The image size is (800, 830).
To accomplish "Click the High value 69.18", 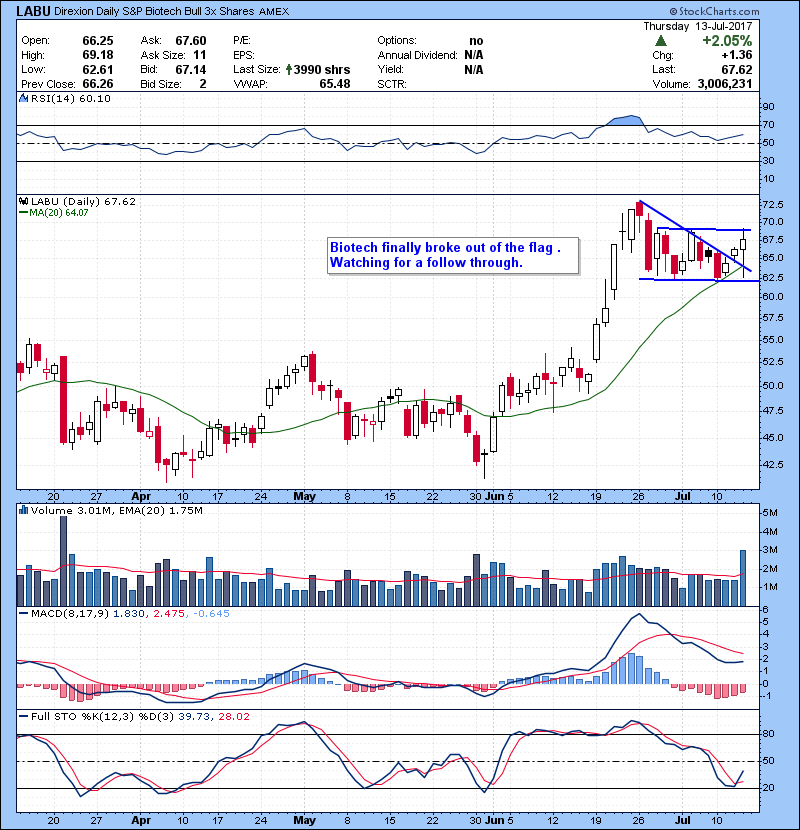I will pyautogui.click(x=98, y=55).
